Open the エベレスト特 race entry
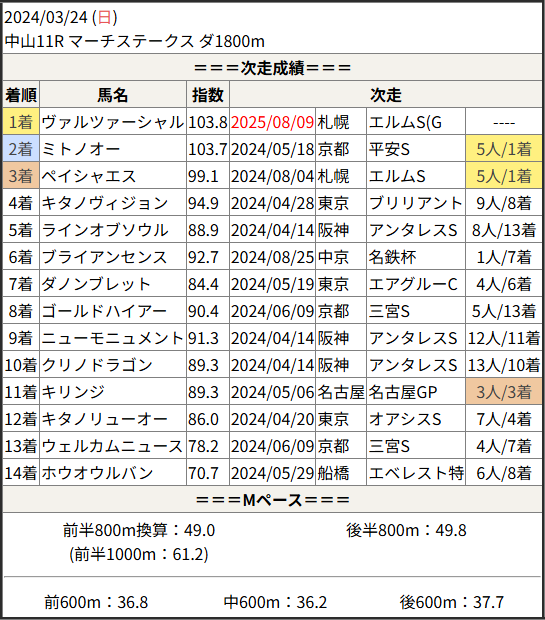Image resolution: width=545 pixels, height=620 pixels. click(x=416, y=473)
